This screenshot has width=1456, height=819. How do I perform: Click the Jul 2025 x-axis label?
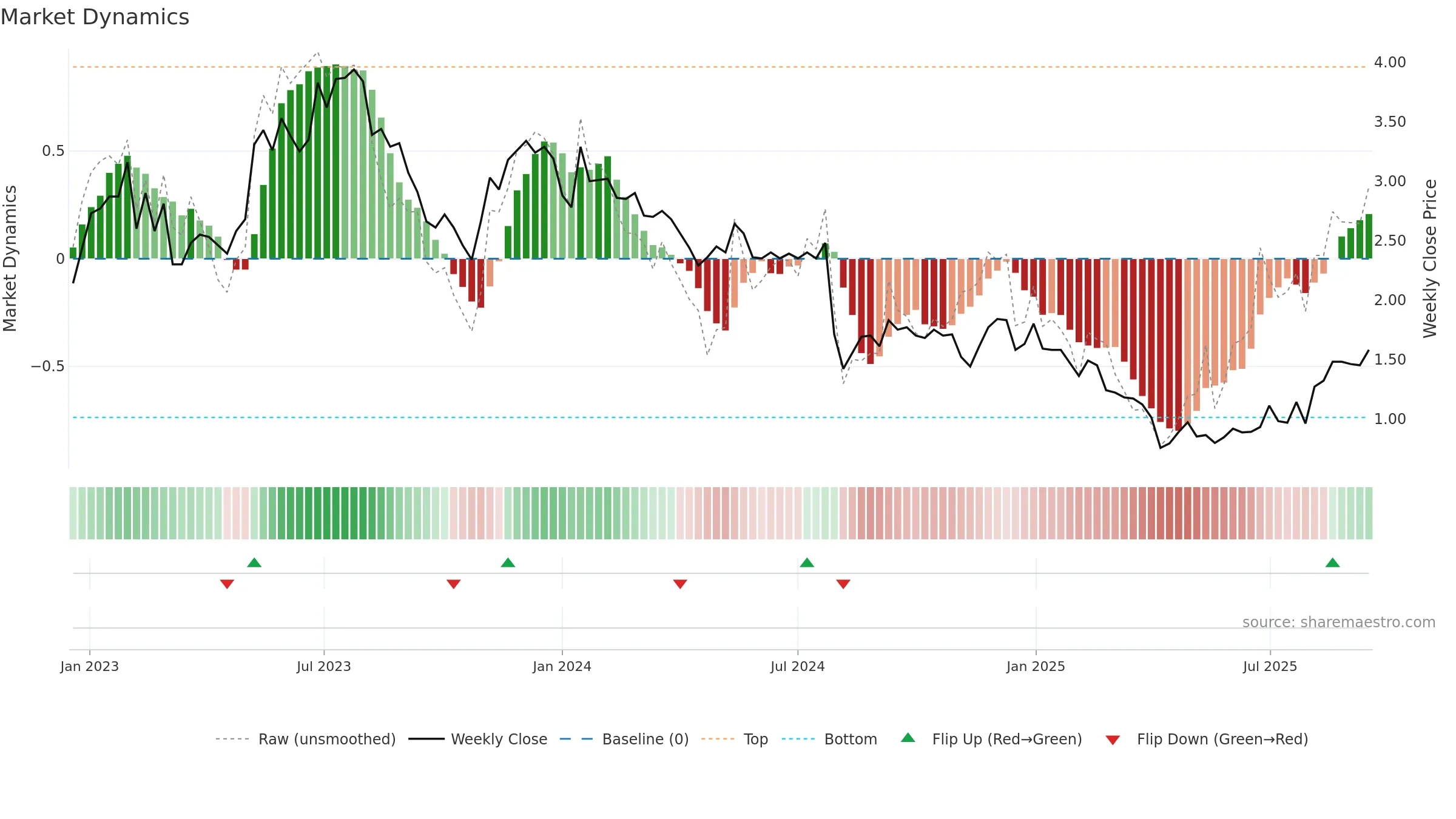point(1270,666)
